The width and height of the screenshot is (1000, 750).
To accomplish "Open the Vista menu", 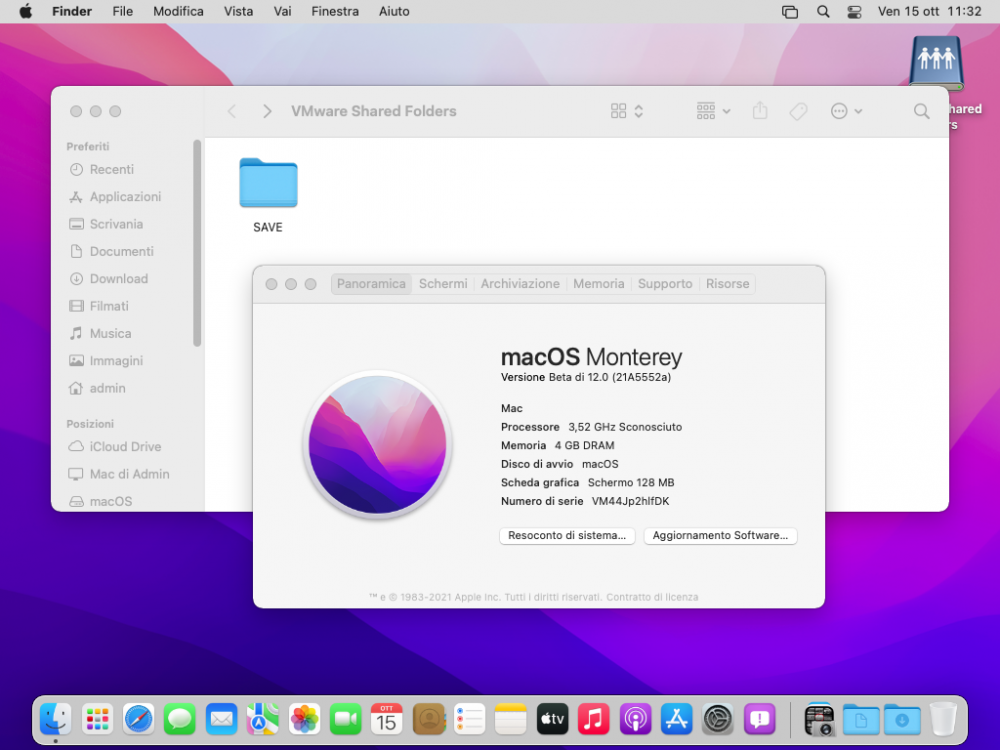I will (x=238, y=11).
